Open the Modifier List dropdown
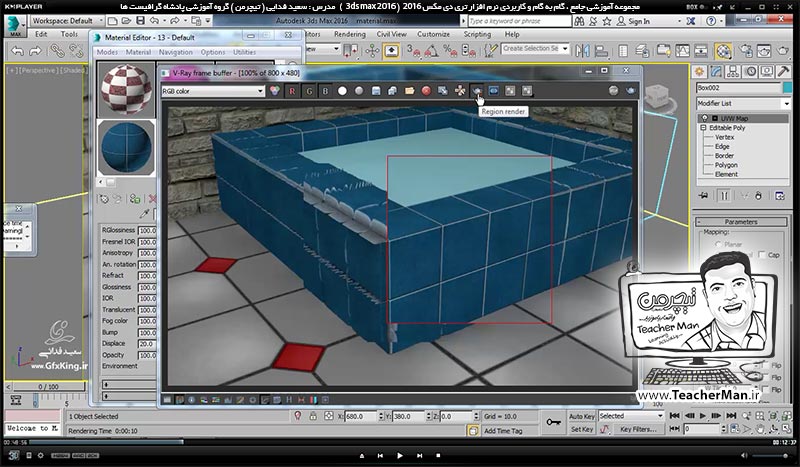 pos(743,103)
